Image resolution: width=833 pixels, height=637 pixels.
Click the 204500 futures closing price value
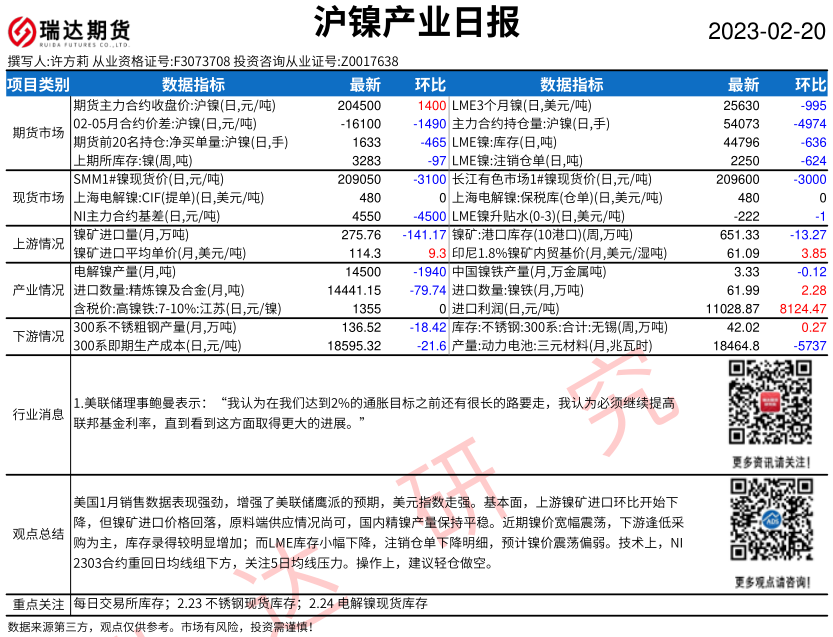click(359, 105)
